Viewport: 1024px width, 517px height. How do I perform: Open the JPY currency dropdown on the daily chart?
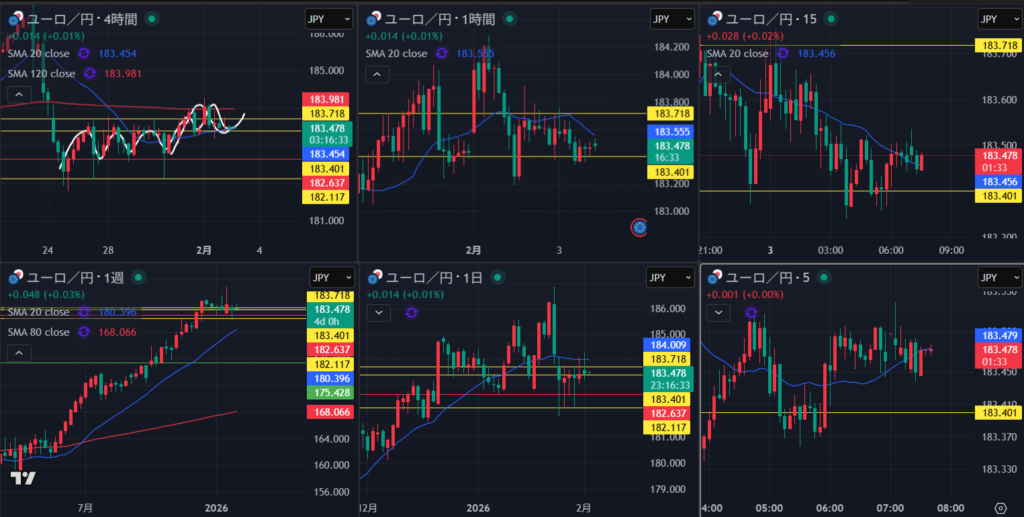click(x=663, y=278)
